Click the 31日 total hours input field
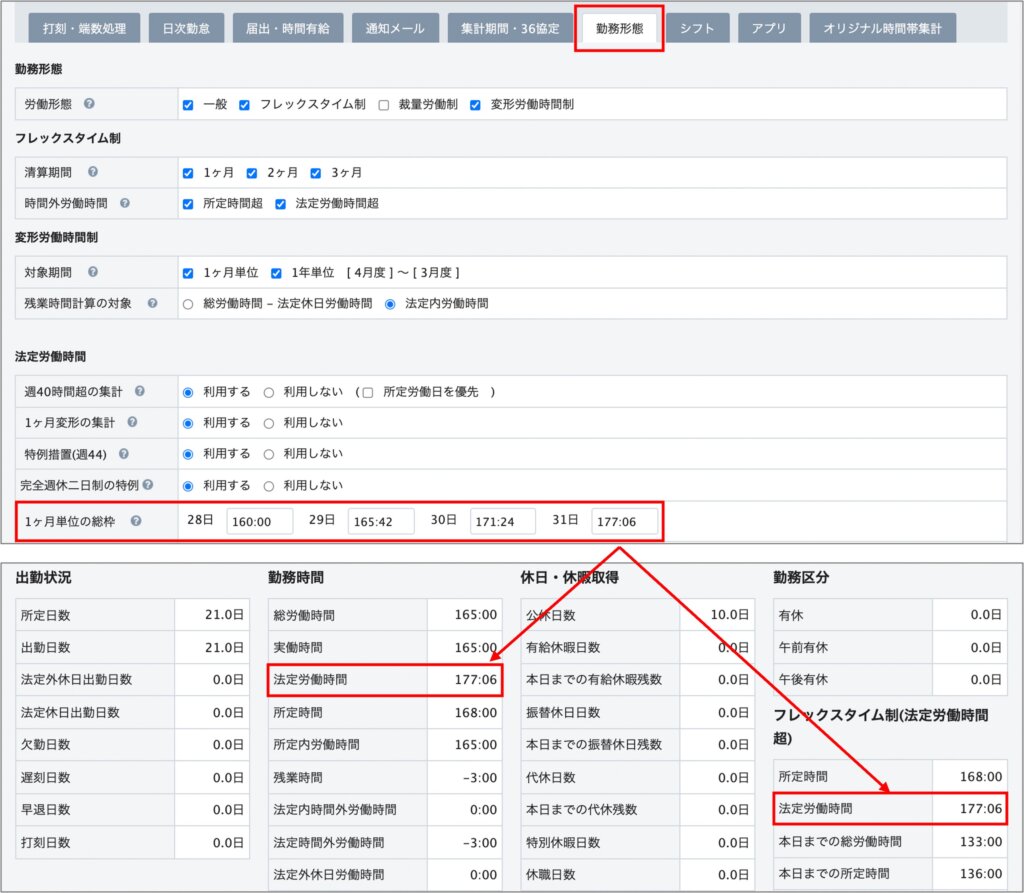This screenshot has width=1024, height=893. 624,521
